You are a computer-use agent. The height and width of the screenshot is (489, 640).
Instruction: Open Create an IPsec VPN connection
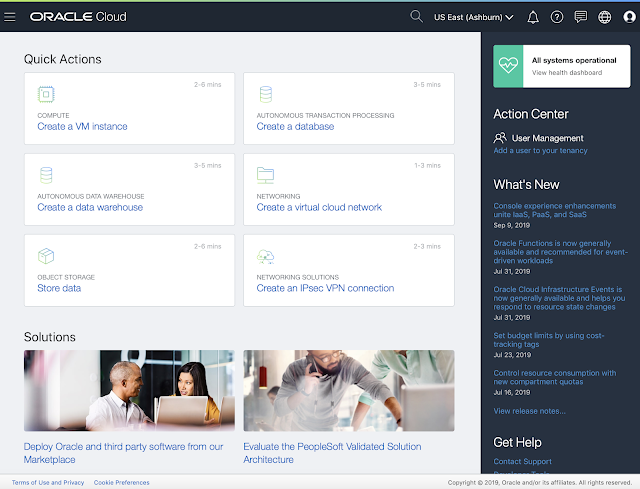tap(325, 288)
